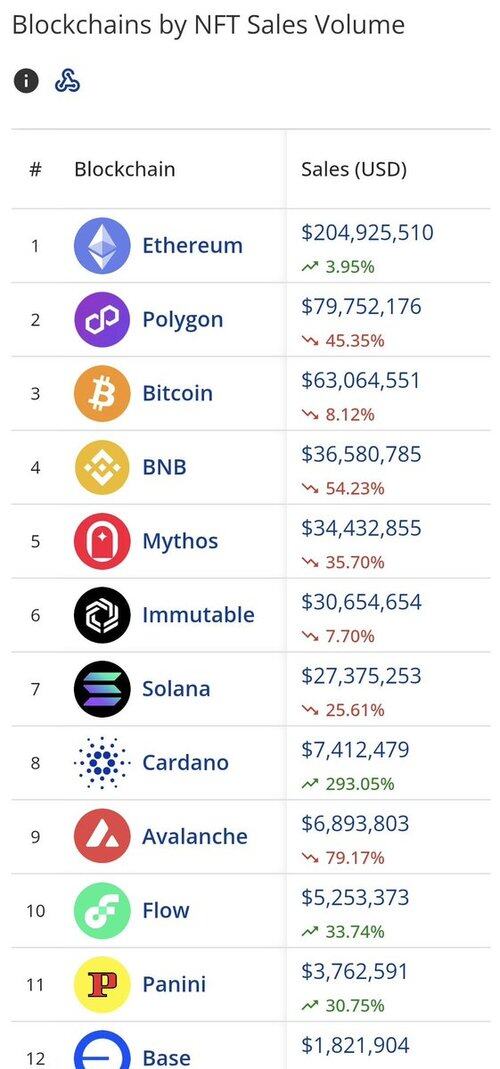The width and height of the screenshot is (500, 1069).
Task: Click the red Mythos logo
Action: click(x=102, y=541)
